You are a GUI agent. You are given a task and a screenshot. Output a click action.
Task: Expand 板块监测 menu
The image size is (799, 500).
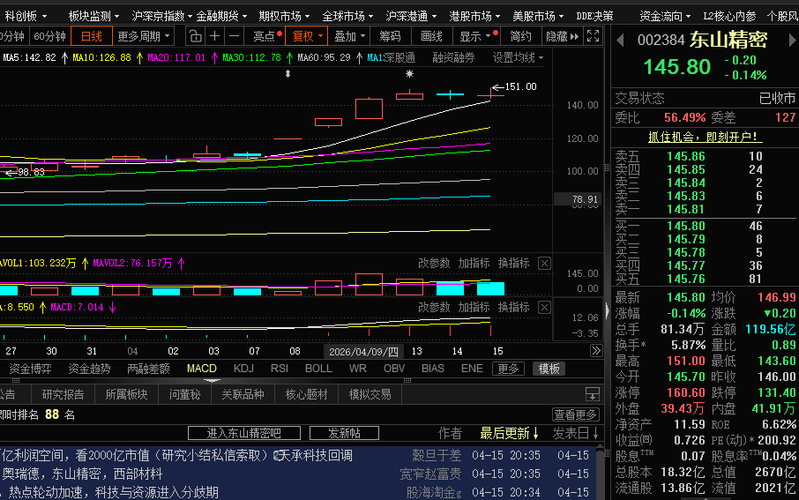(x=94, y=16)
